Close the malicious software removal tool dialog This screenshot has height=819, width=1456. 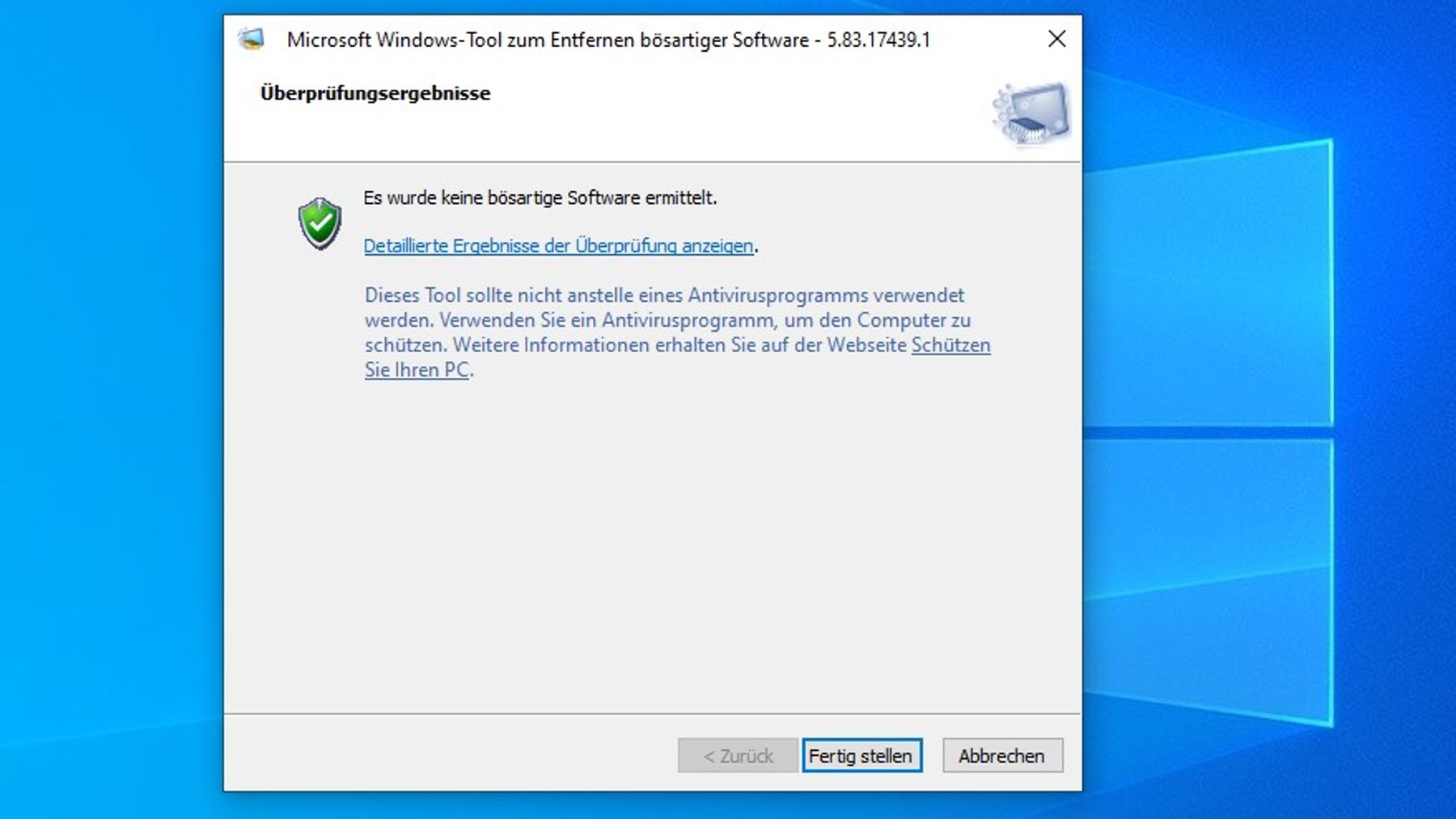(1056, 39)
